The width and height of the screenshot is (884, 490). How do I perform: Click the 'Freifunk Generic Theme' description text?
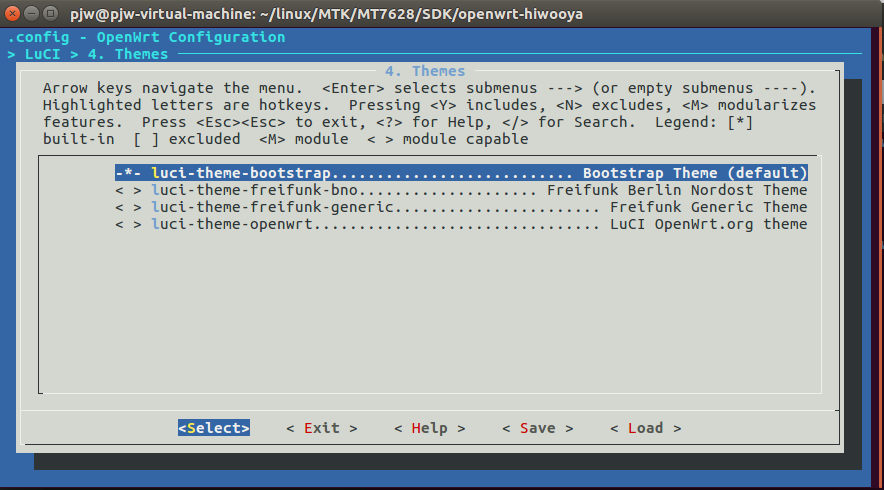[709, 207]
